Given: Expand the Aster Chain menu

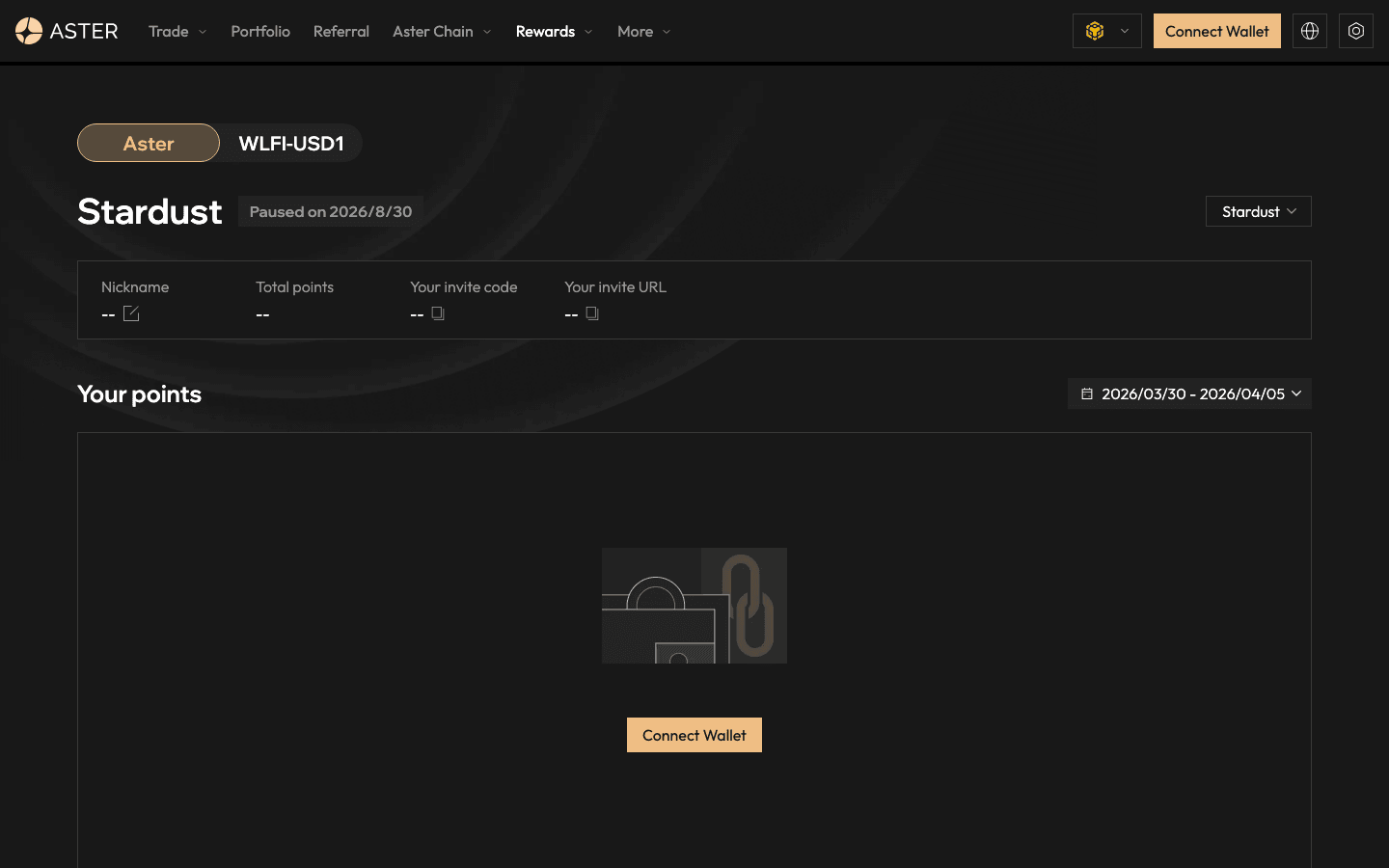Looking at the screenshot, I should click(x=442, y=31).
